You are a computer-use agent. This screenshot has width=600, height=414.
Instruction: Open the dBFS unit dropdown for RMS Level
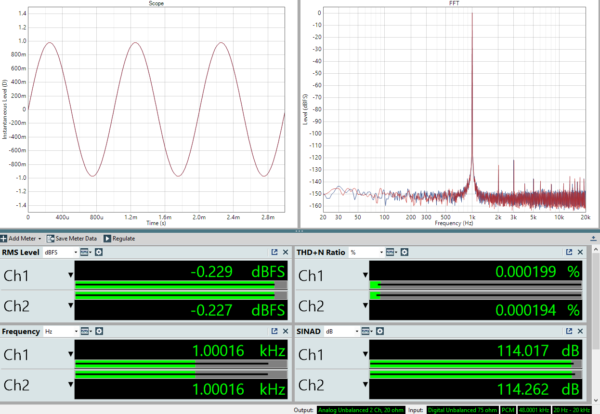coord(74,254)
